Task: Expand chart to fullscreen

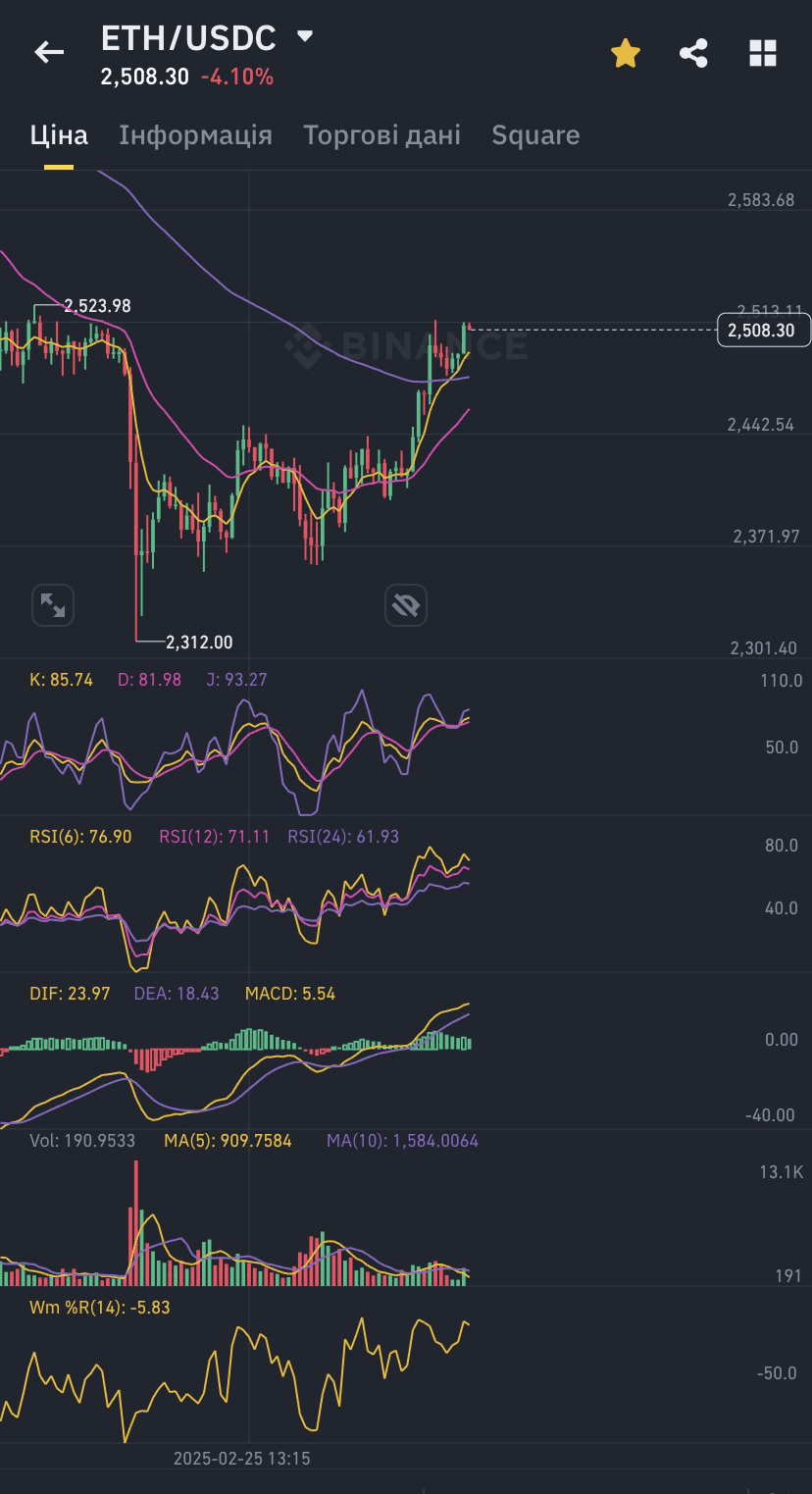Action: click(x=53, y=605)
